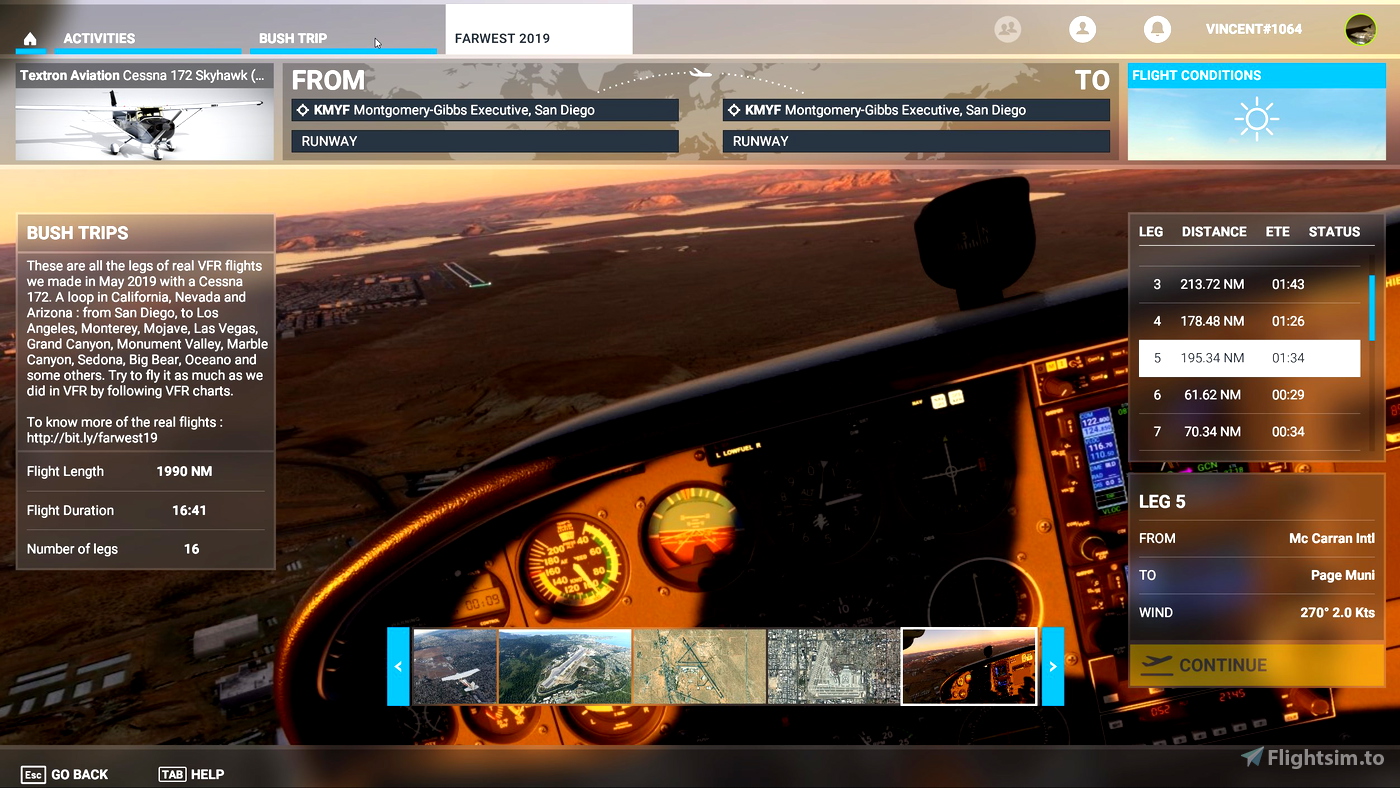Select leg 6 with 61.62 NM
This screenshot has width=1400, height=788.
pos(1249,395)
